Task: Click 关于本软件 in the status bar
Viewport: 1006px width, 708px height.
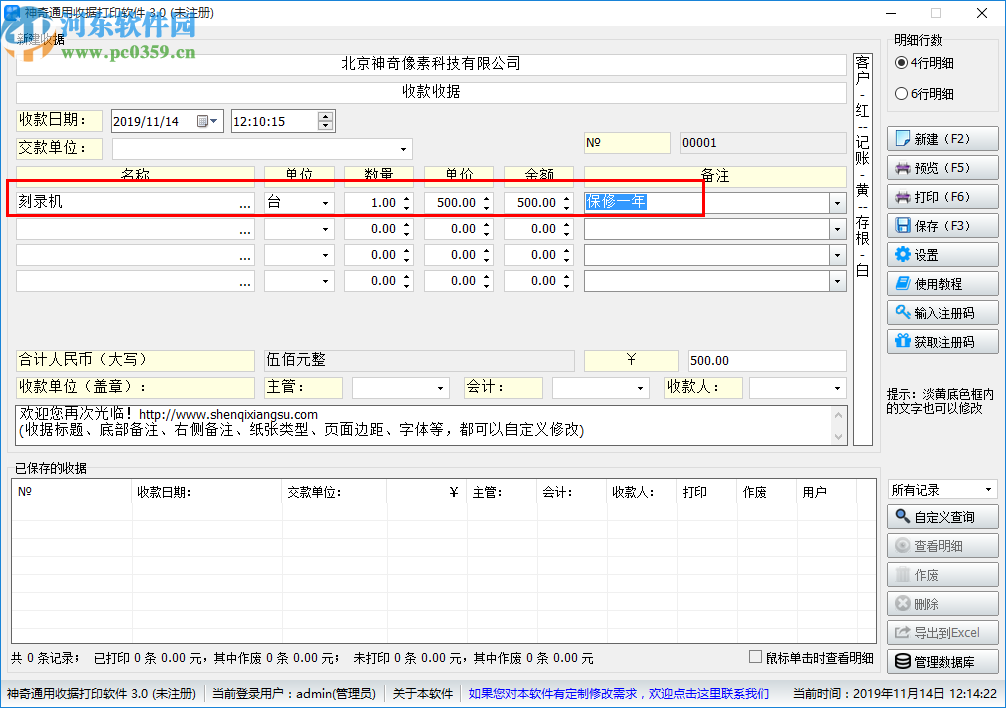Action: (422, 693)
